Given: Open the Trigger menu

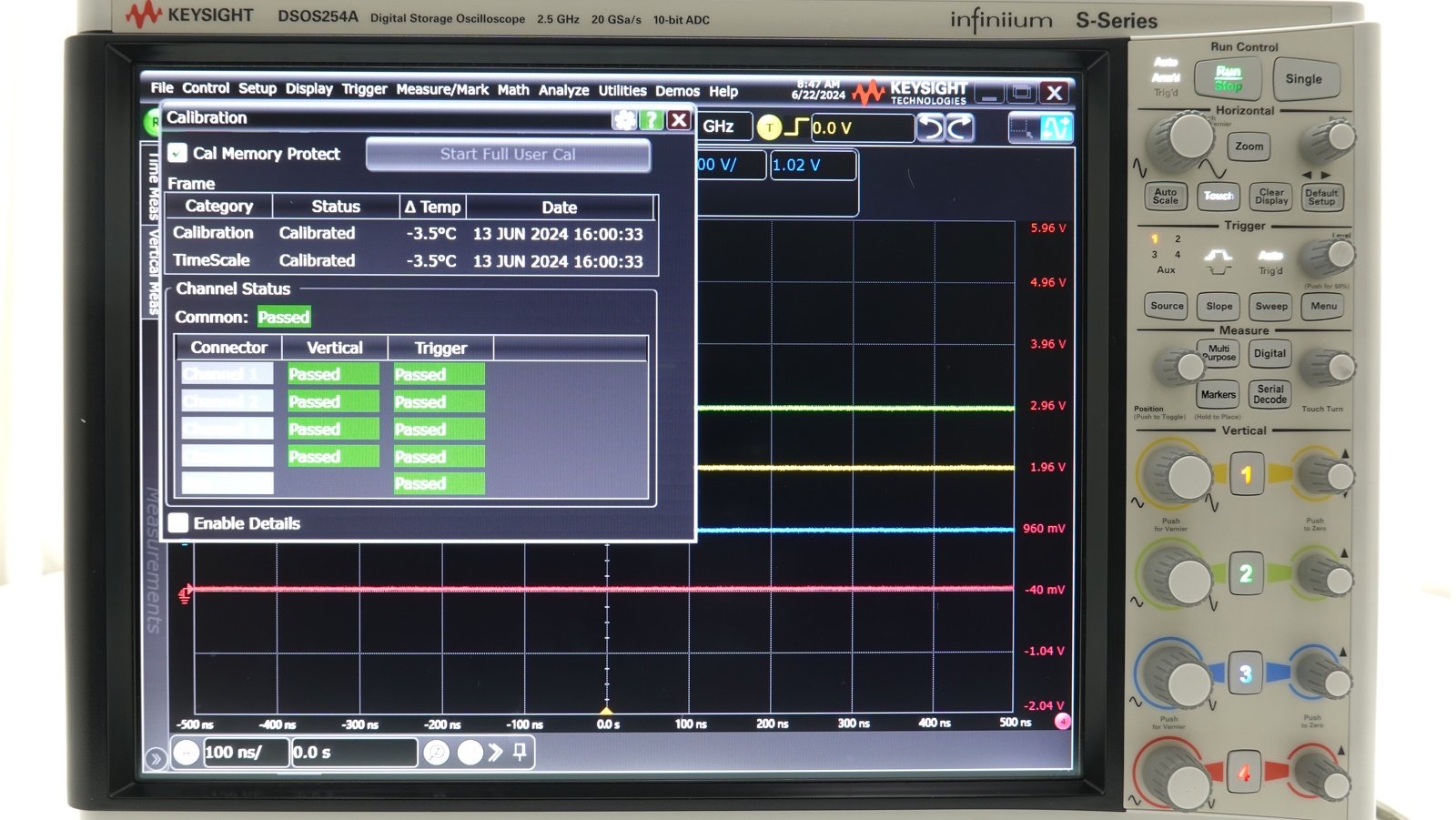Looking at the screenshot, I should 364,89.
